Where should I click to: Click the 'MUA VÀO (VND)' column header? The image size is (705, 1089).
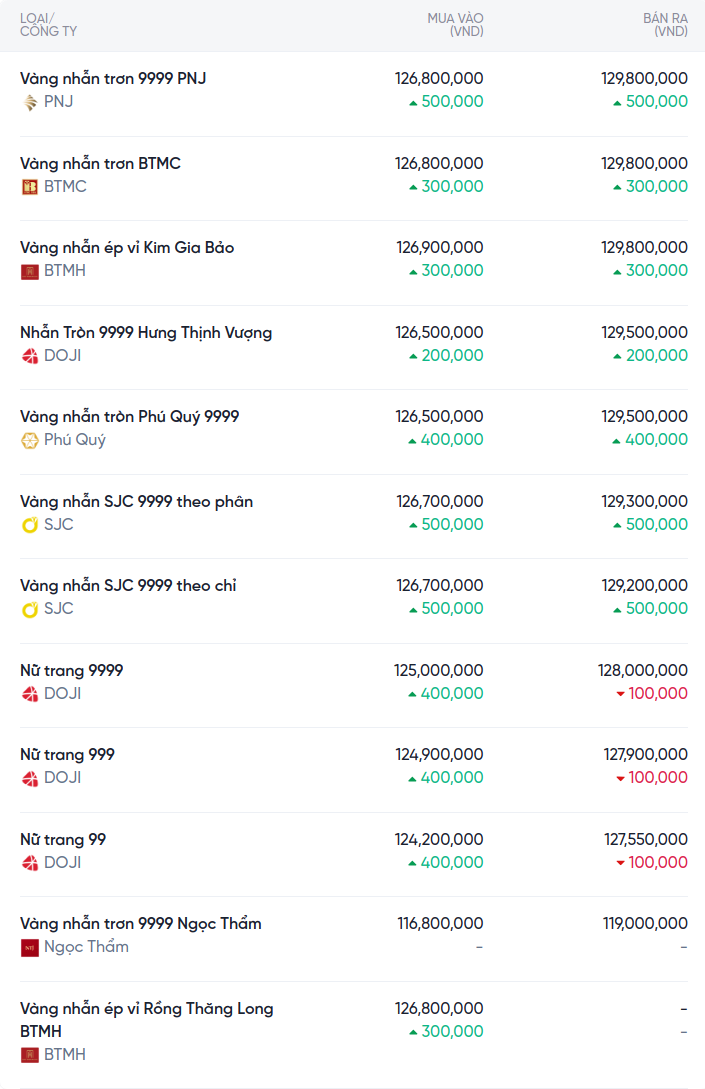coord(455,25)
